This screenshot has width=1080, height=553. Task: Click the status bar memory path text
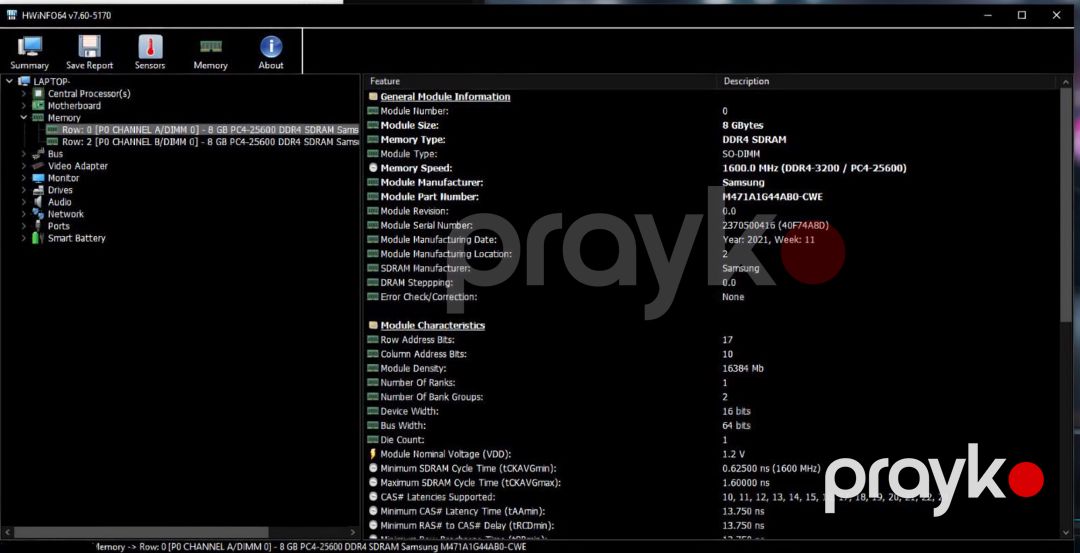coord(309,547)
